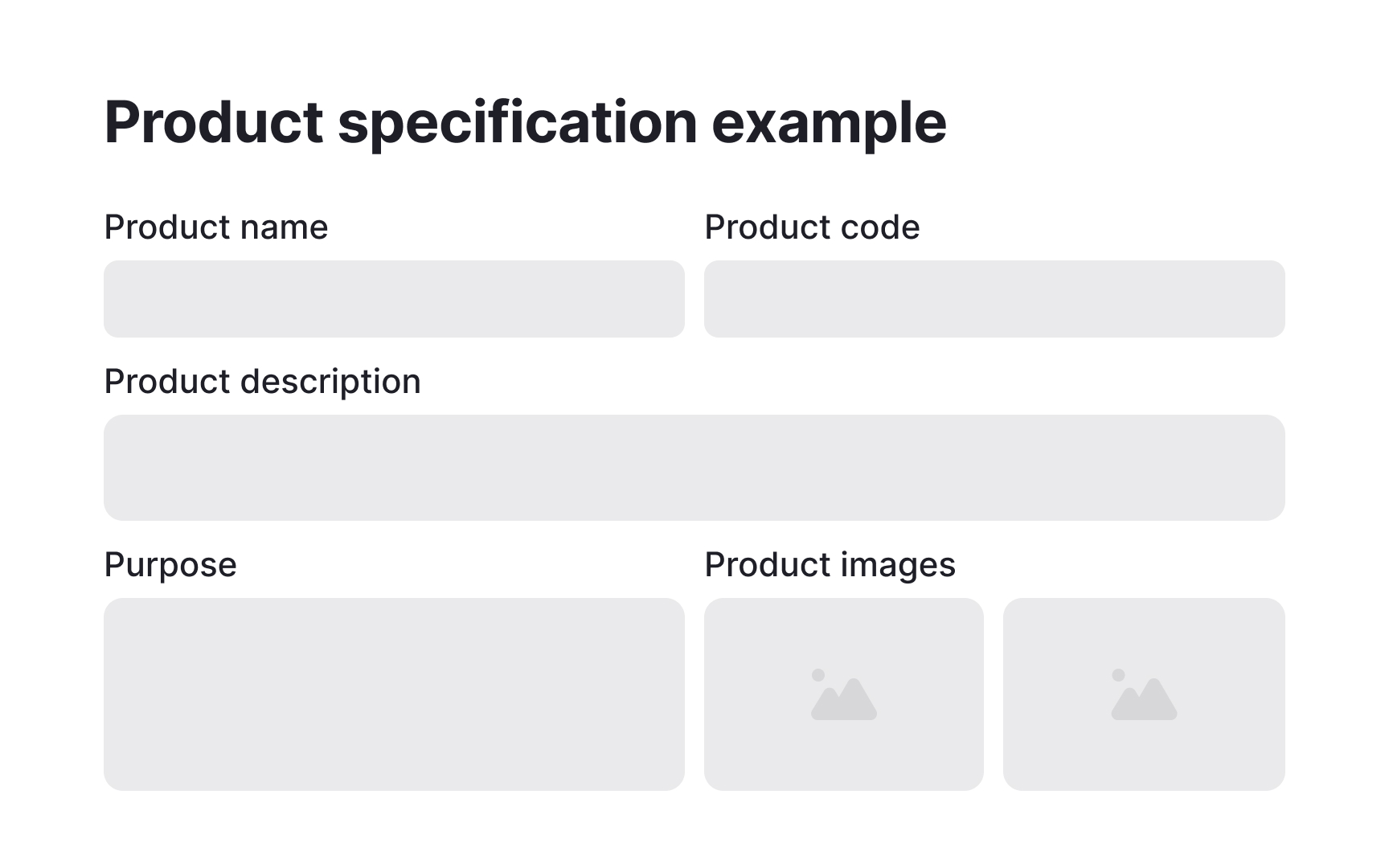Click the "Product name" label

tap(216, 227)
